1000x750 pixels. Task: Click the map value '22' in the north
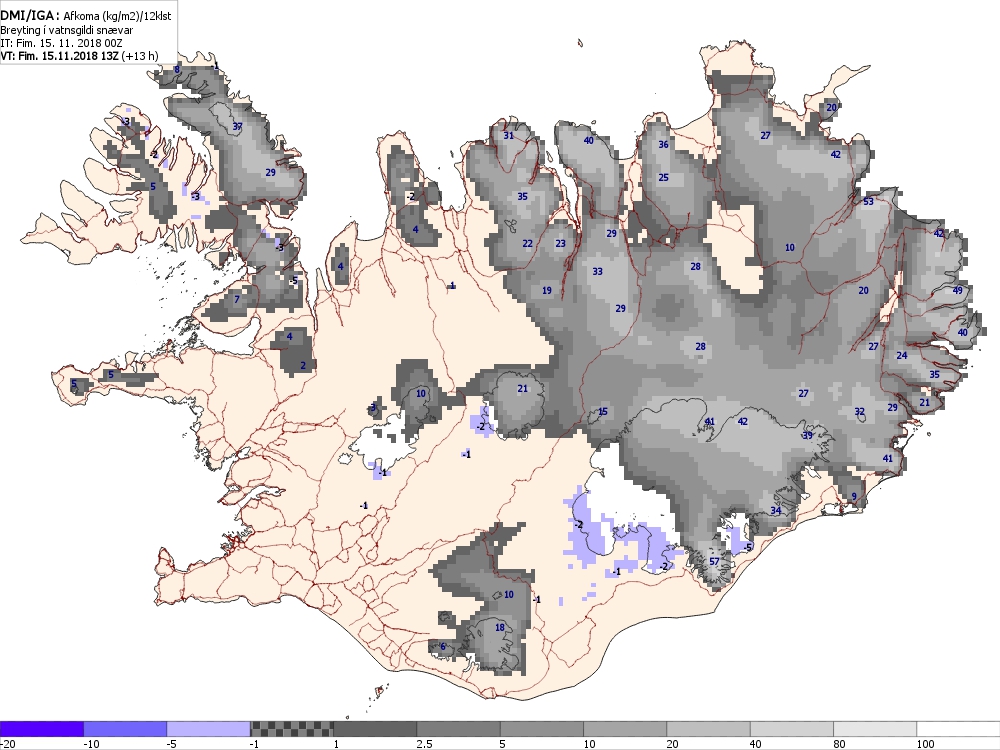(x=527, y=243)
